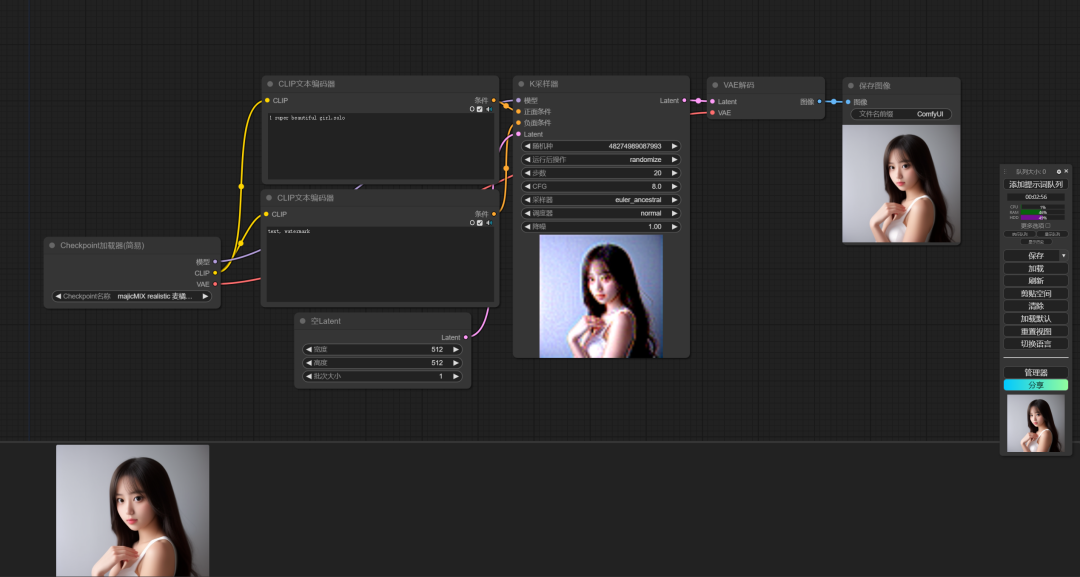1080x577 pixels.
Task: Click the Latent output port on 空Latent node
Action: 466,337
